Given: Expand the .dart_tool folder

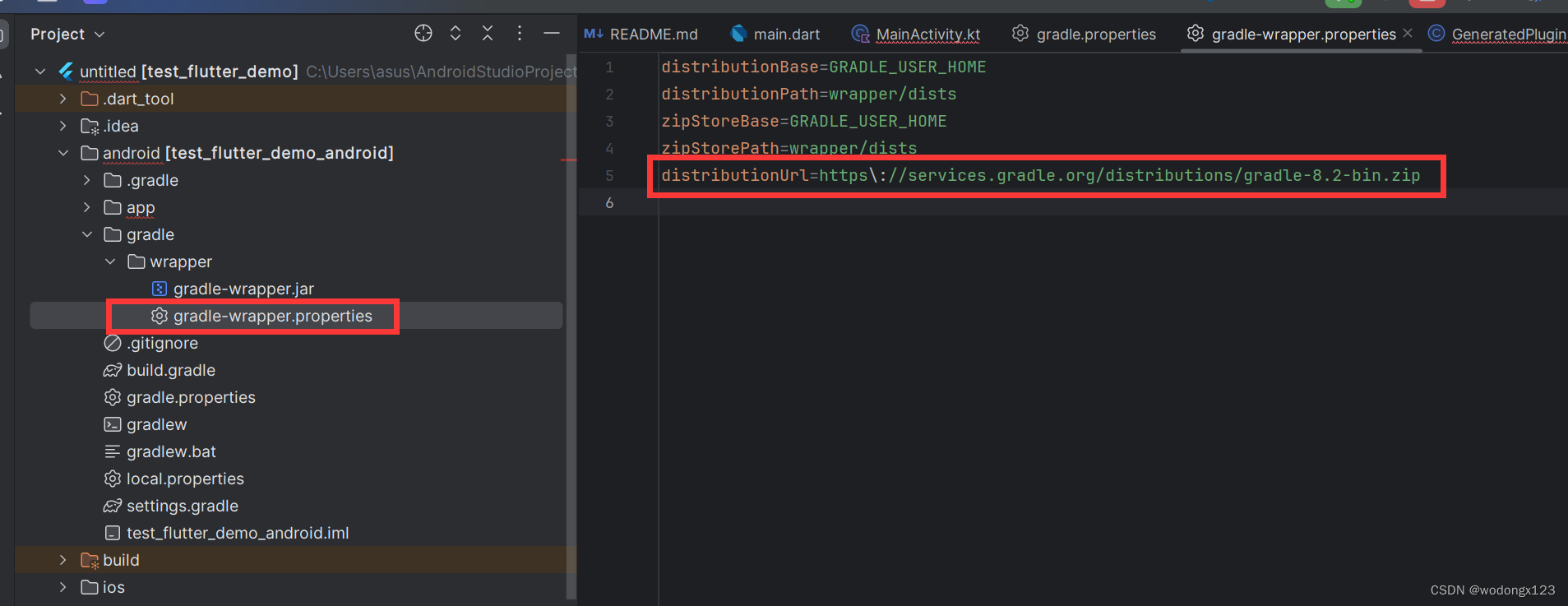Looking at the screenshot, I should point(63,99).
